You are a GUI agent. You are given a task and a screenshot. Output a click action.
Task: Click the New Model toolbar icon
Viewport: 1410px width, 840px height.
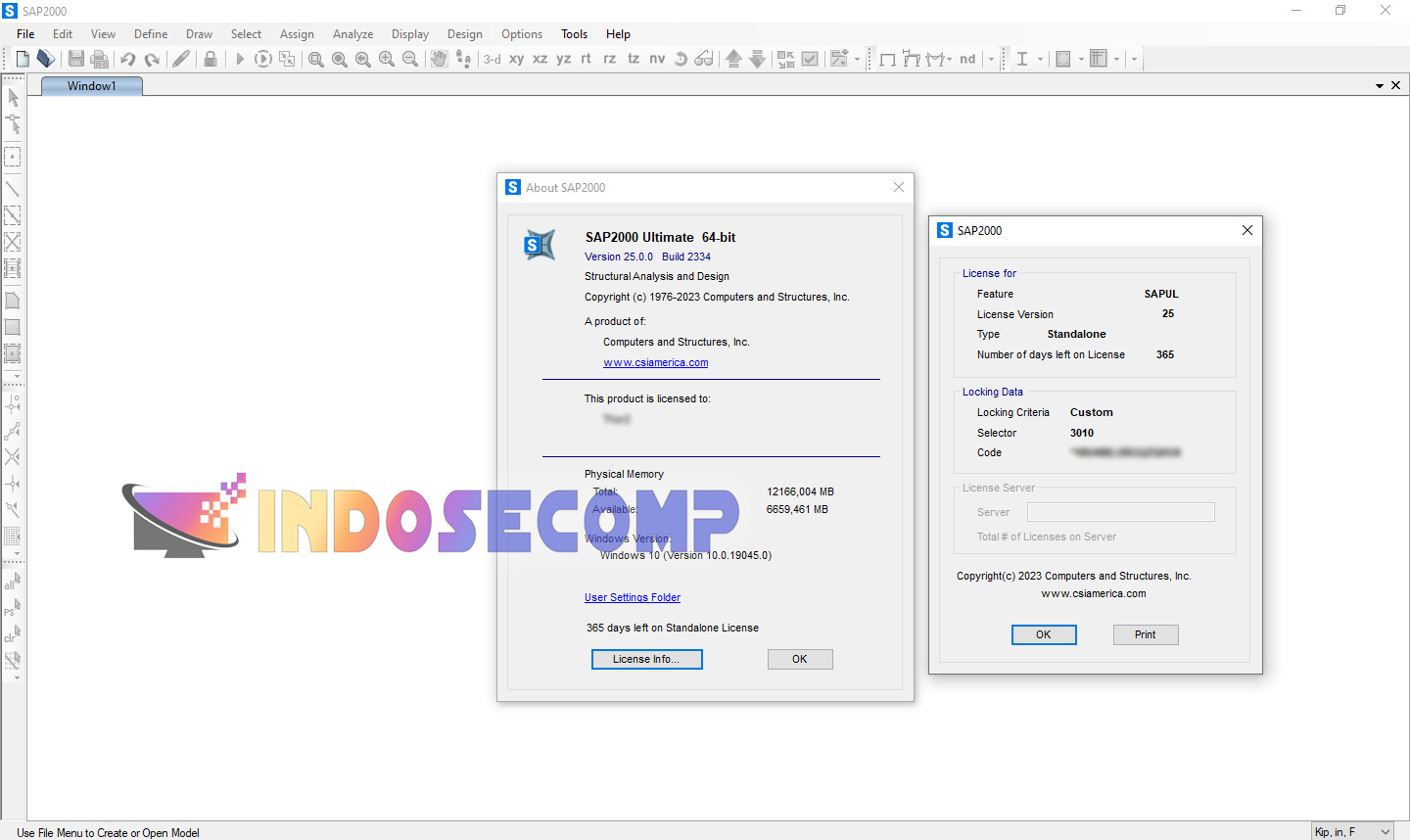[22, 59]
